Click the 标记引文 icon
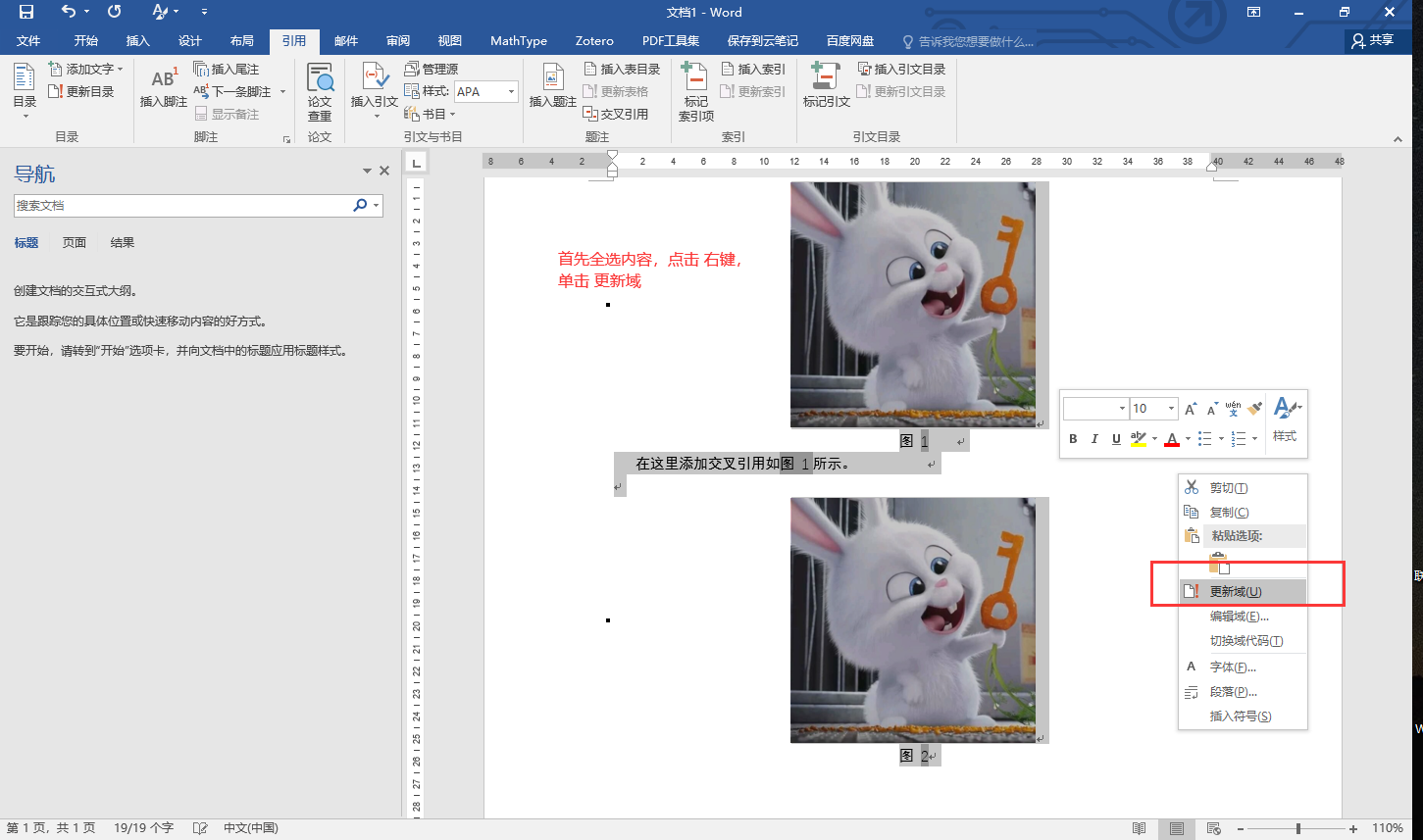 click(826, 87)
